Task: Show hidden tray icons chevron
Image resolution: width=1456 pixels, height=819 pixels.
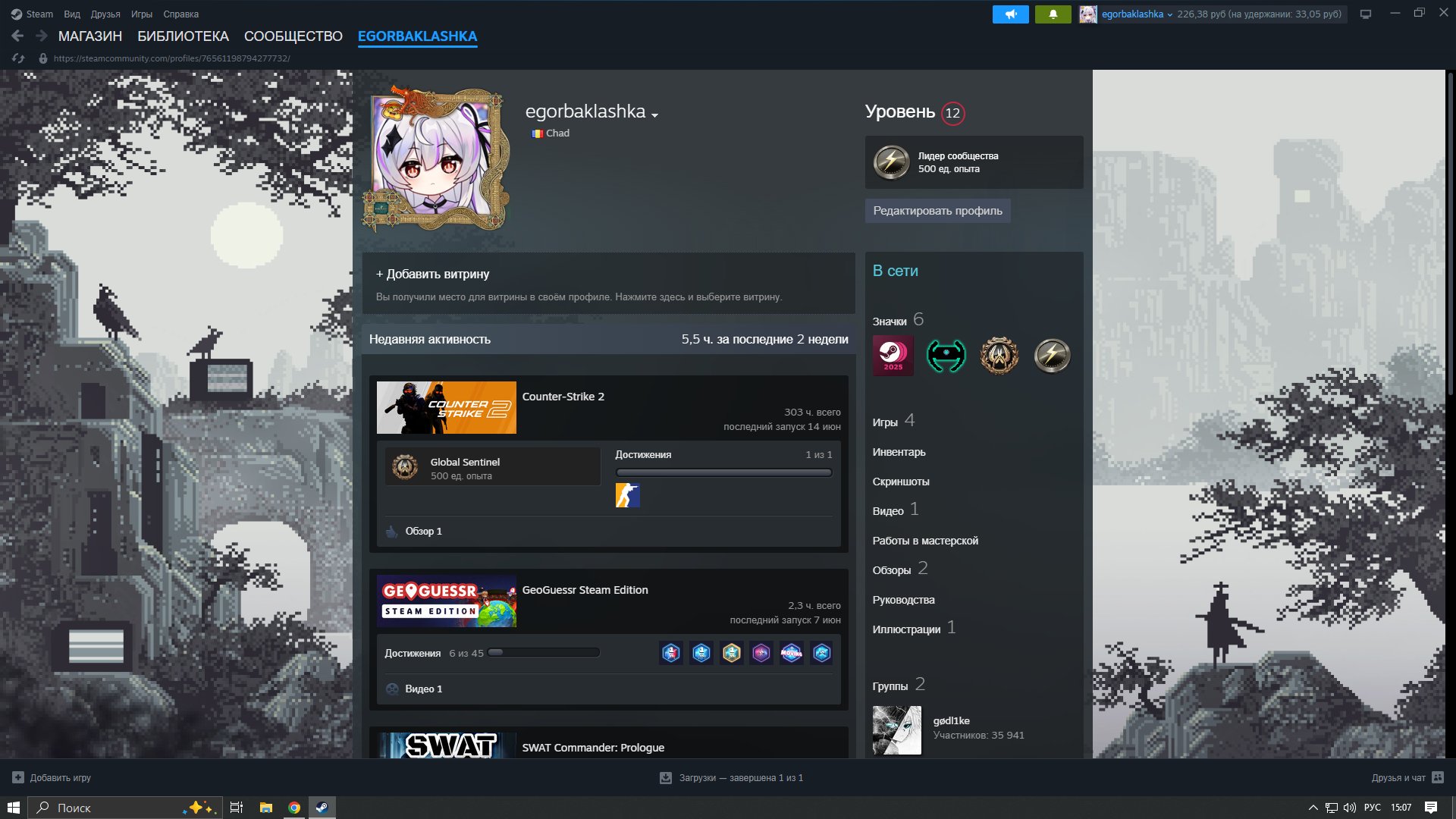Action: pyautogui.click(x=1313, y=808)
